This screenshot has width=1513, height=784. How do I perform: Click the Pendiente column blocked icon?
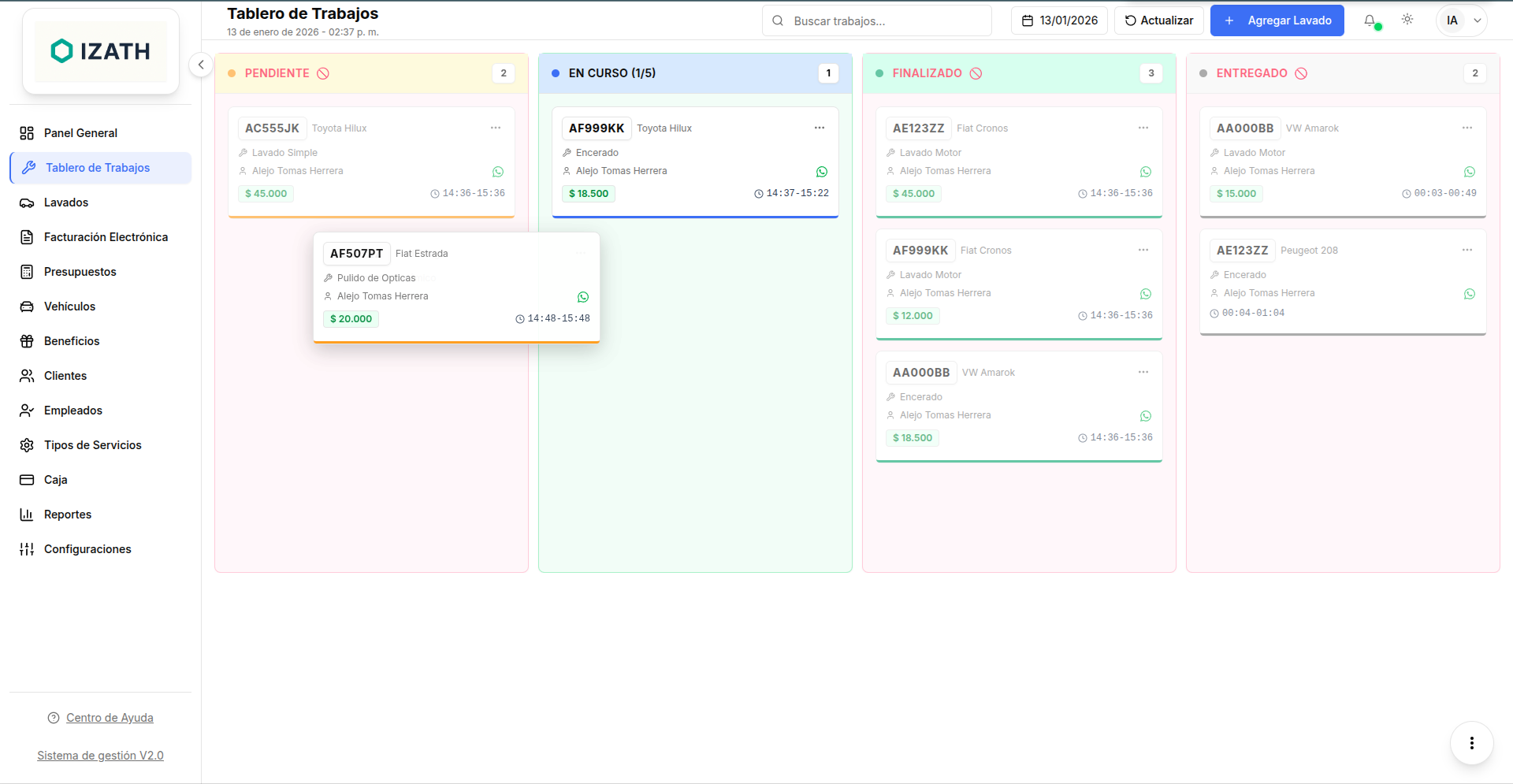tap(323, 73)
